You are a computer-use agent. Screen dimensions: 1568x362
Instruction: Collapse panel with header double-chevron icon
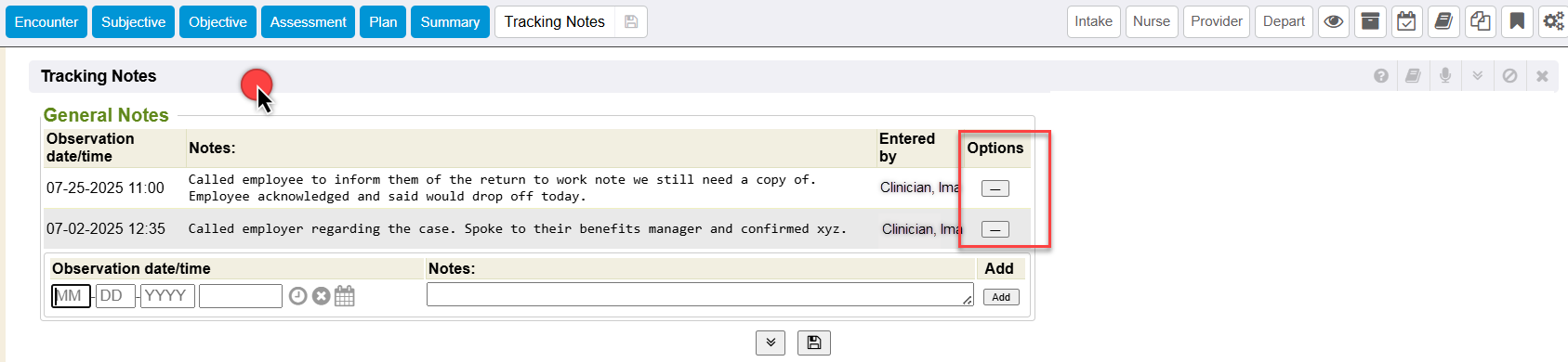pos(1478,76)
